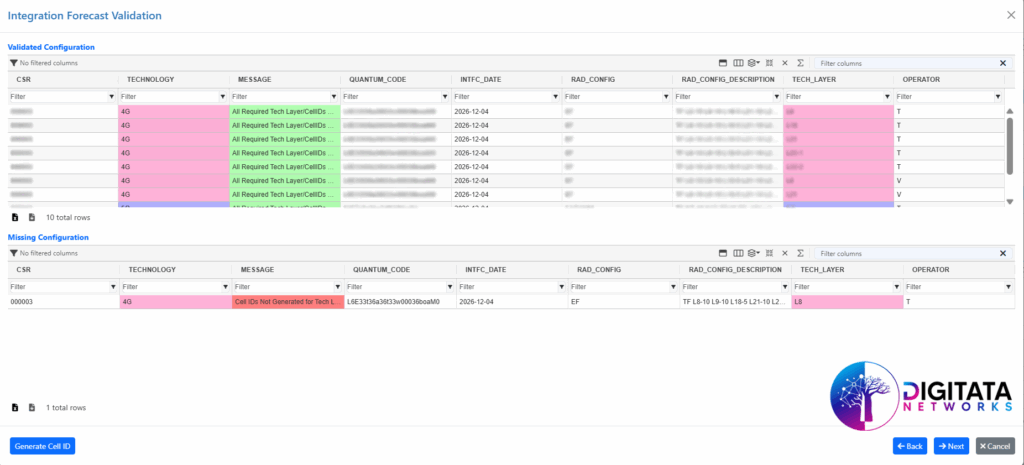Go back with the Back button

click(910, 446)
